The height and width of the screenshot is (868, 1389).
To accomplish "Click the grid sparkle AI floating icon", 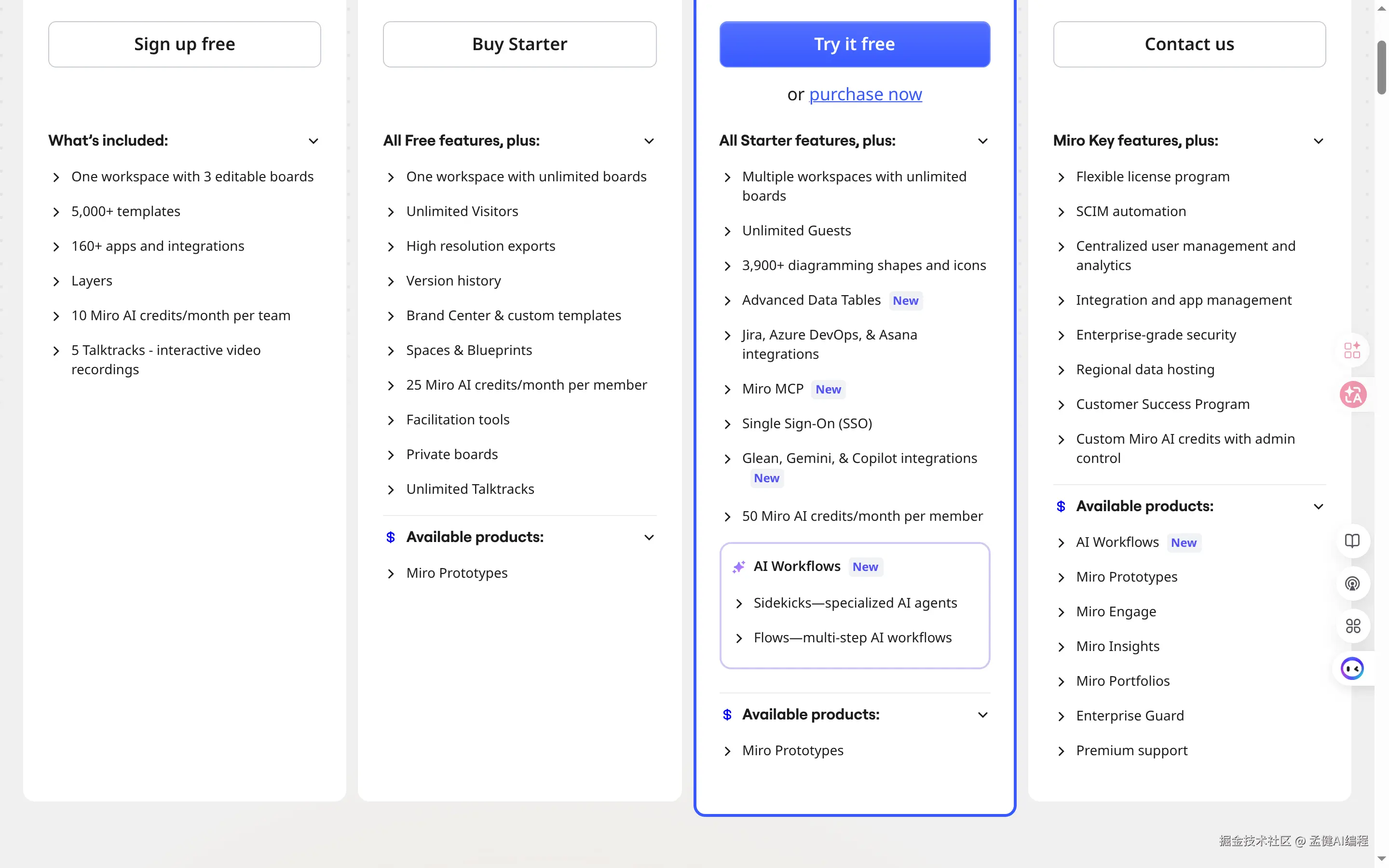I will (1352, 350).
